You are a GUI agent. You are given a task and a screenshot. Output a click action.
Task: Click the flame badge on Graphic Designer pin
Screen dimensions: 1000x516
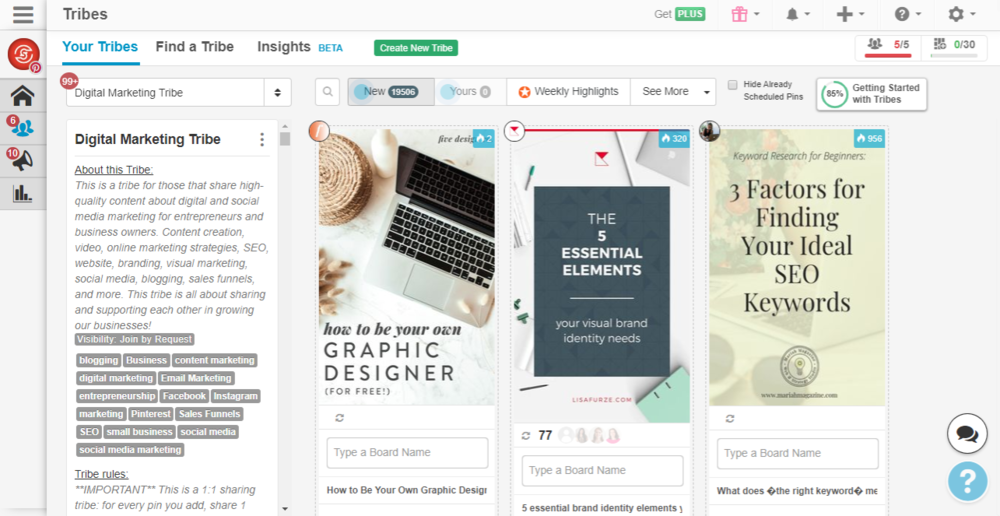pos(483,138)
